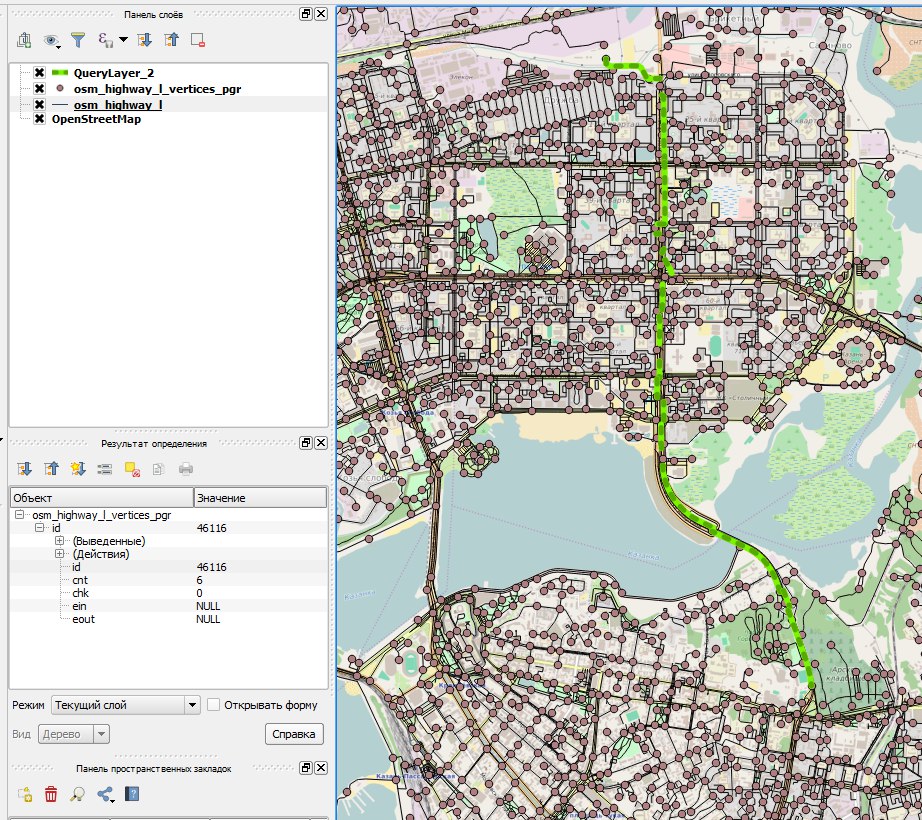
Task: Click the brown circle vertices symbol swatch
Action: [x=59, y=89]
